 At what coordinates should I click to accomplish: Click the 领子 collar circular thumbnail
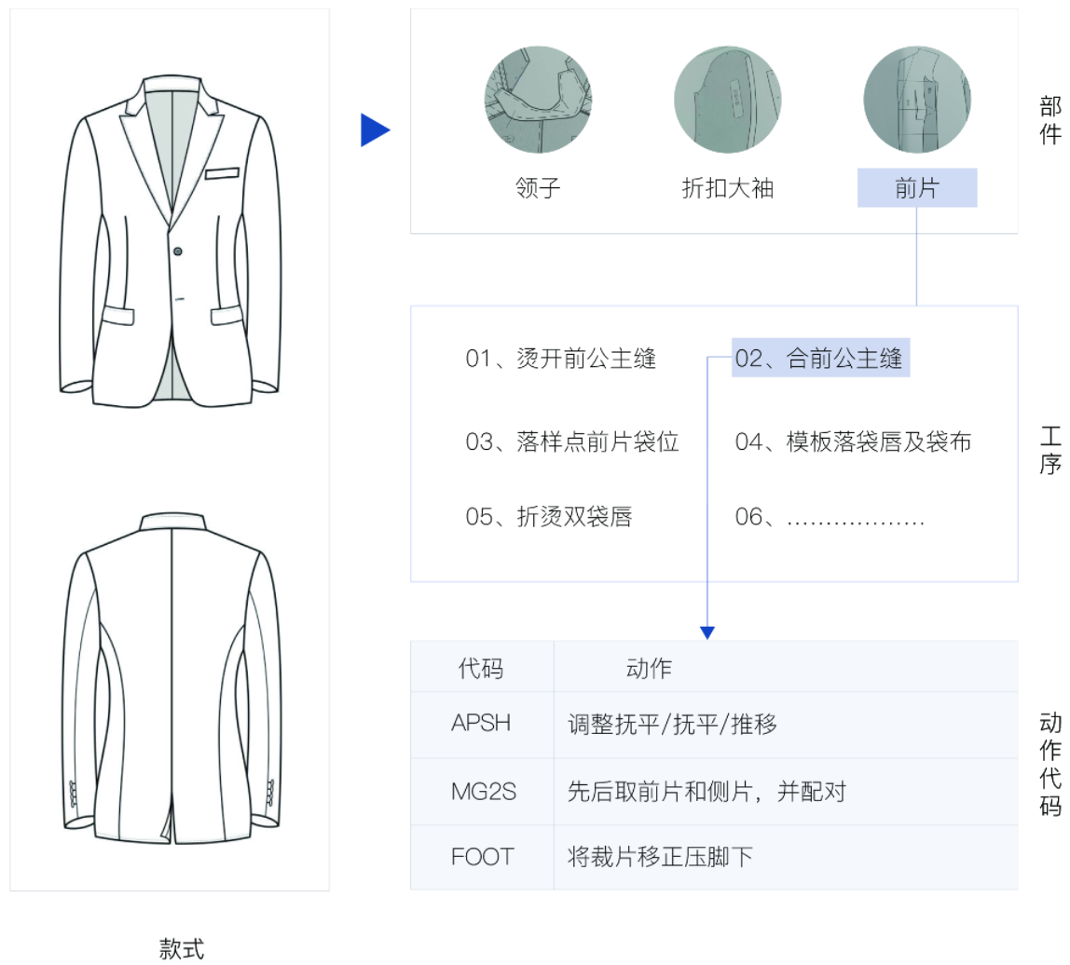(538, 98)
